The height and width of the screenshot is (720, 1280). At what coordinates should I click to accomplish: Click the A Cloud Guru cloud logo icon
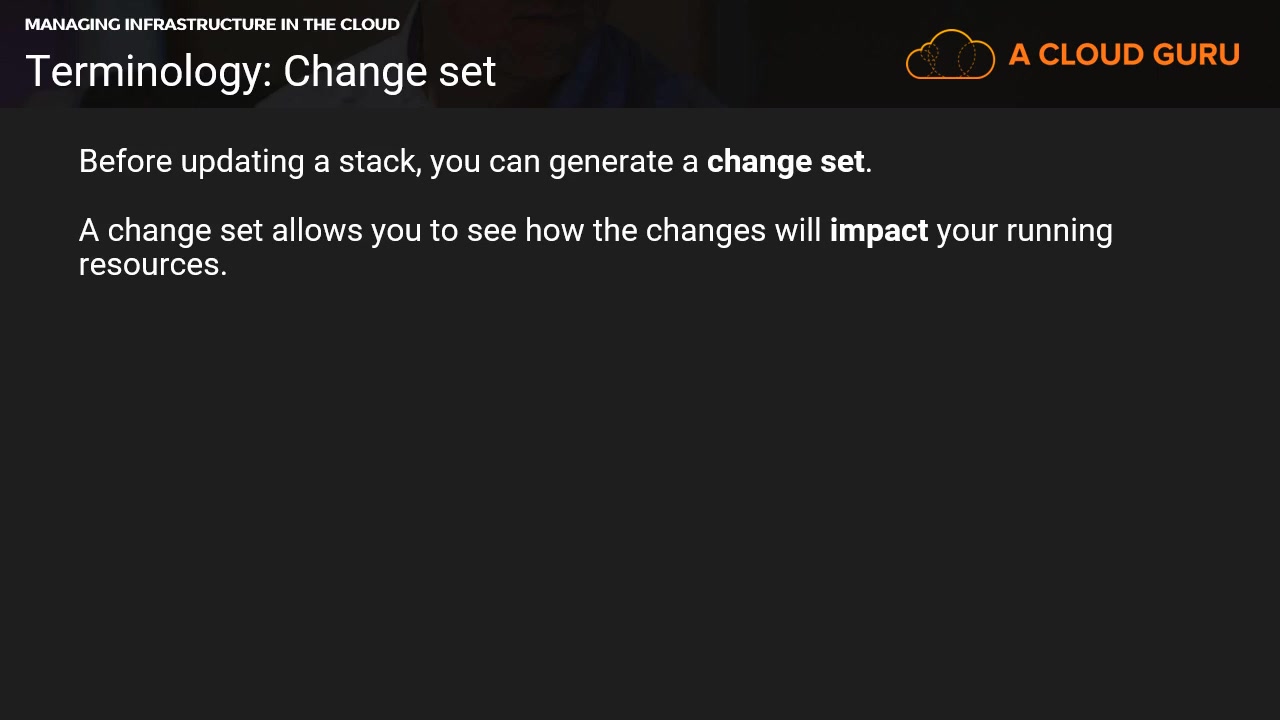[950, 54]
